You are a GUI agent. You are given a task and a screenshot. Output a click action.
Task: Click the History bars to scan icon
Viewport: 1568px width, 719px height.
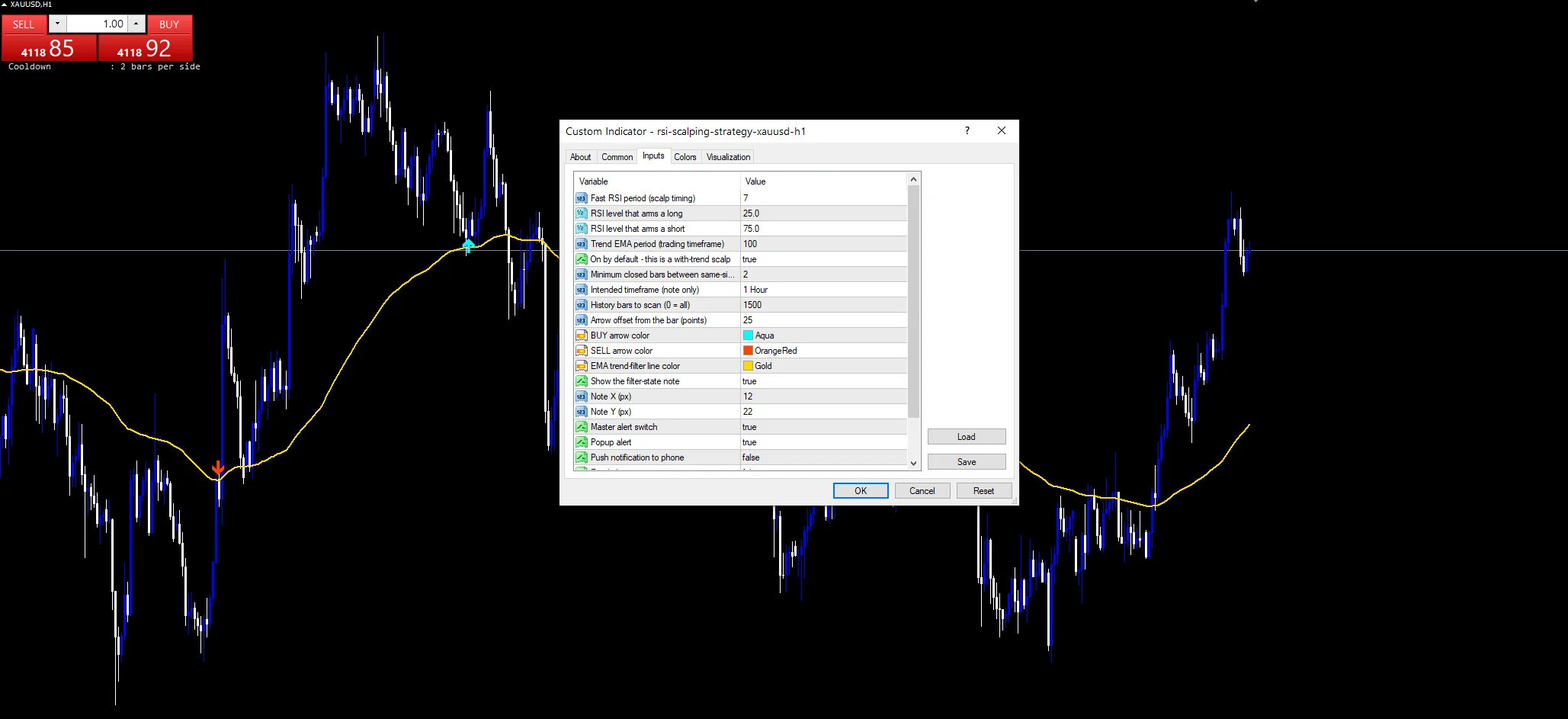582,305
